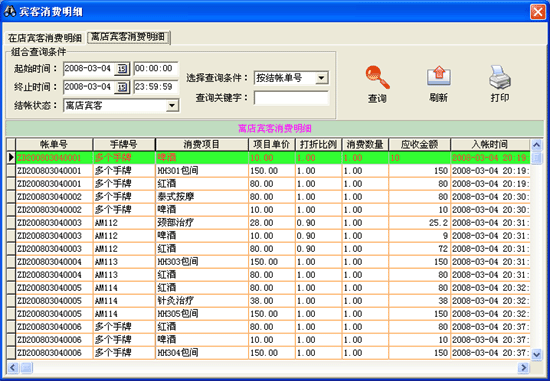Click the 消费项目 column header
The height and width of the screenshot is (381, 550).
(202, 145)
